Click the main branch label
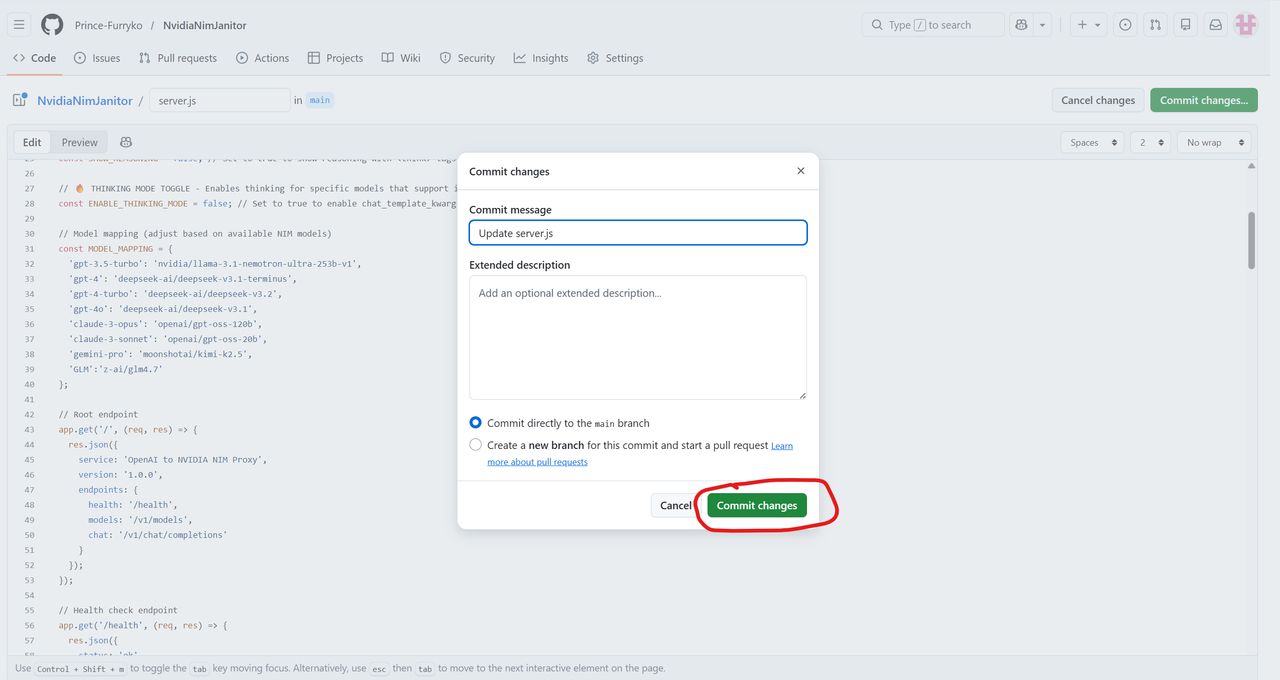Viewport: 1280px width, 680px height. click(320, 100)
